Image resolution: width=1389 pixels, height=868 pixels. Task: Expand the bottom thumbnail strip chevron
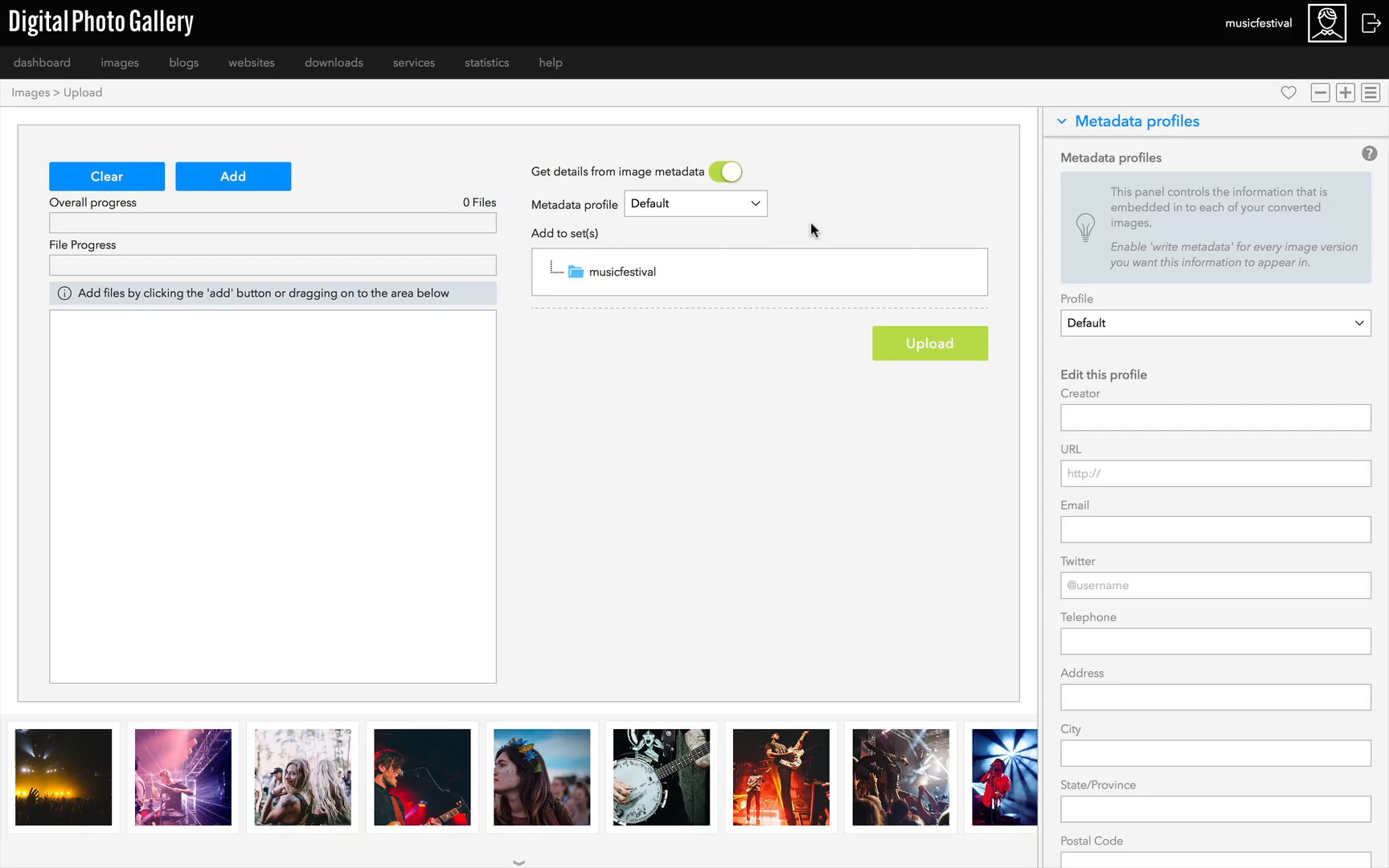point(518,862)
